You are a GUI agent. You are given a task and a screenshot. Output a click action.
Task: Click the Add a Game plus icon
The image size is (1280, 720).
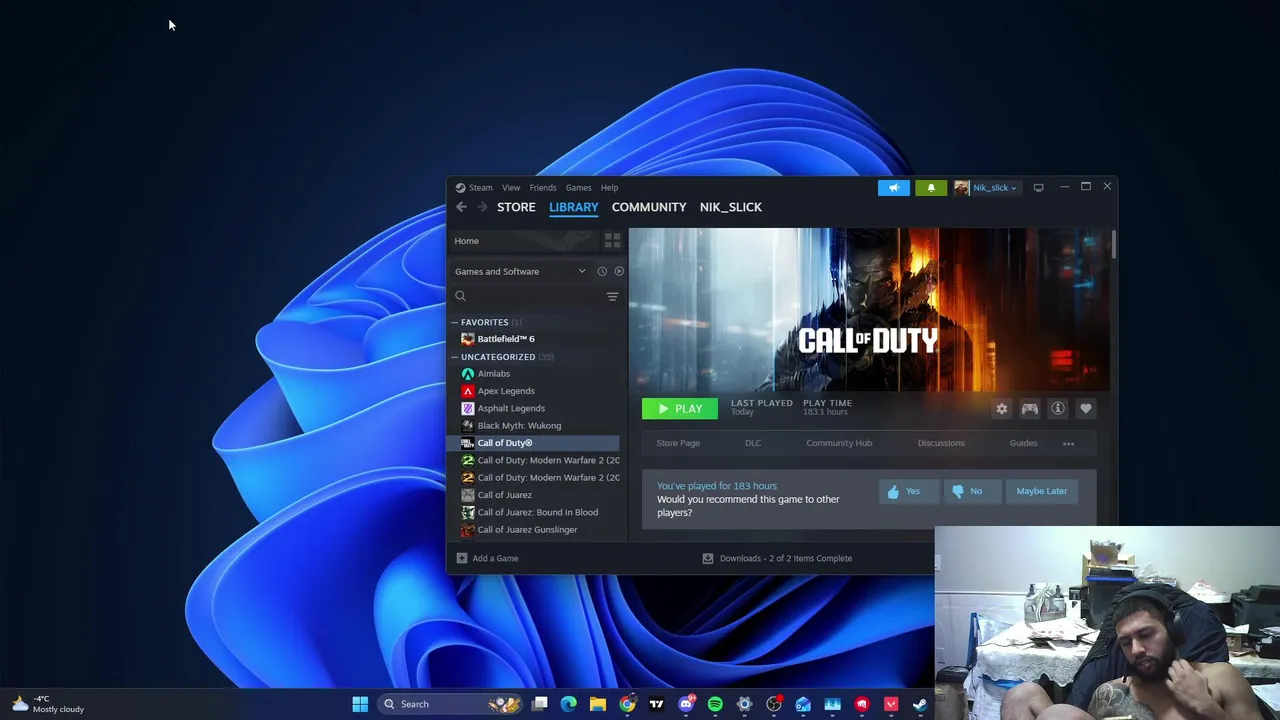coord(461,558)
